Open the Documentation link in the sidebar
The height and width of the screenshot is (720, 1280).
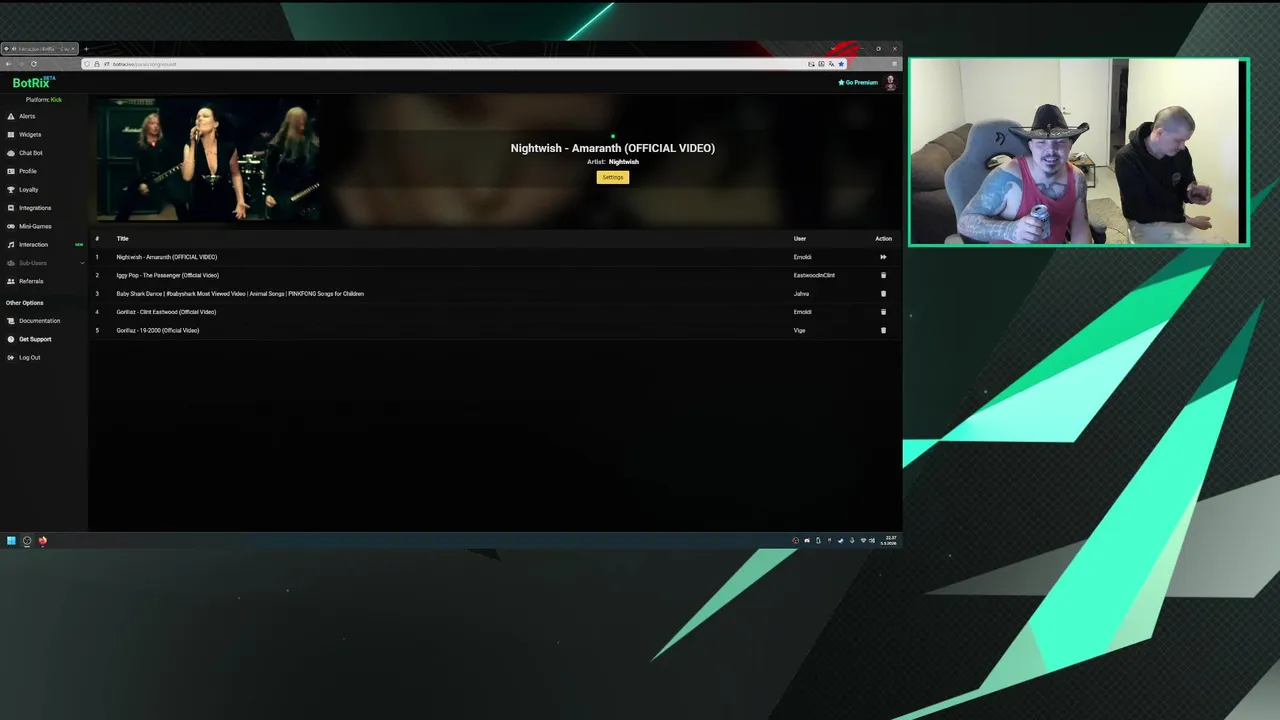click(x=39, y=321)
